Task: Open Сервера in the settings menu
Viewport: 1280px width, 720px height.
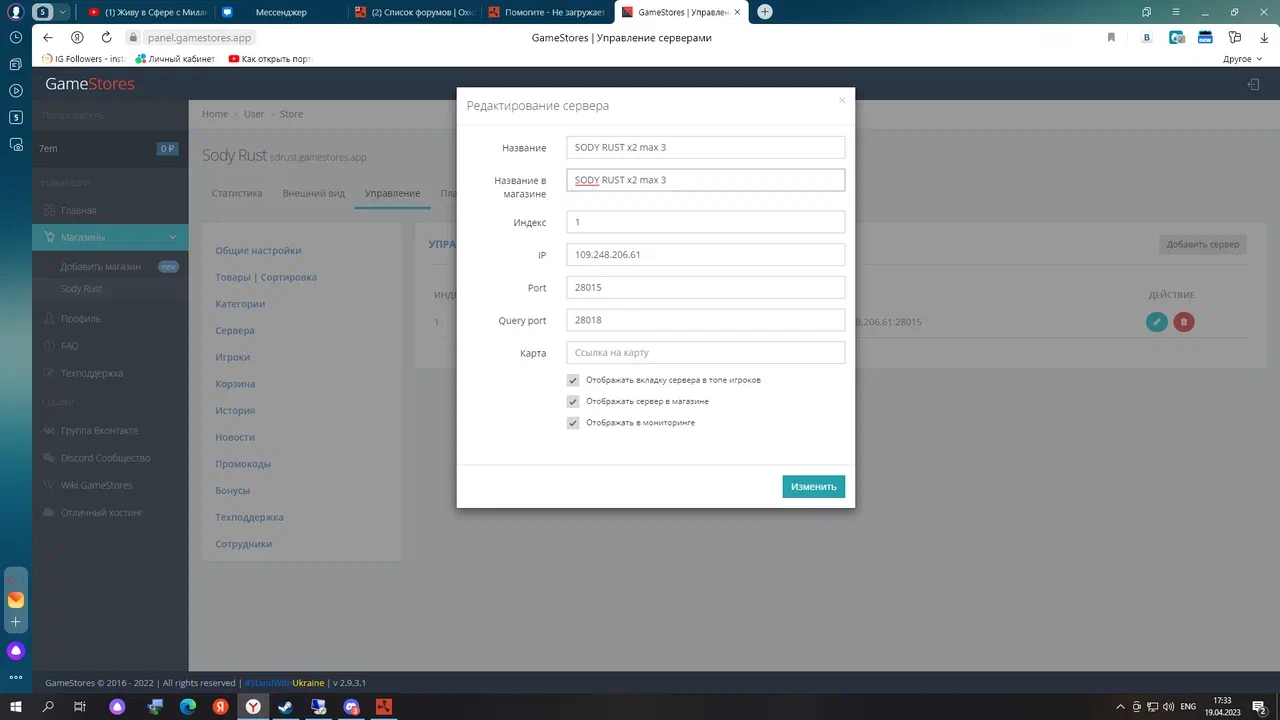Action: pos(235,330)
